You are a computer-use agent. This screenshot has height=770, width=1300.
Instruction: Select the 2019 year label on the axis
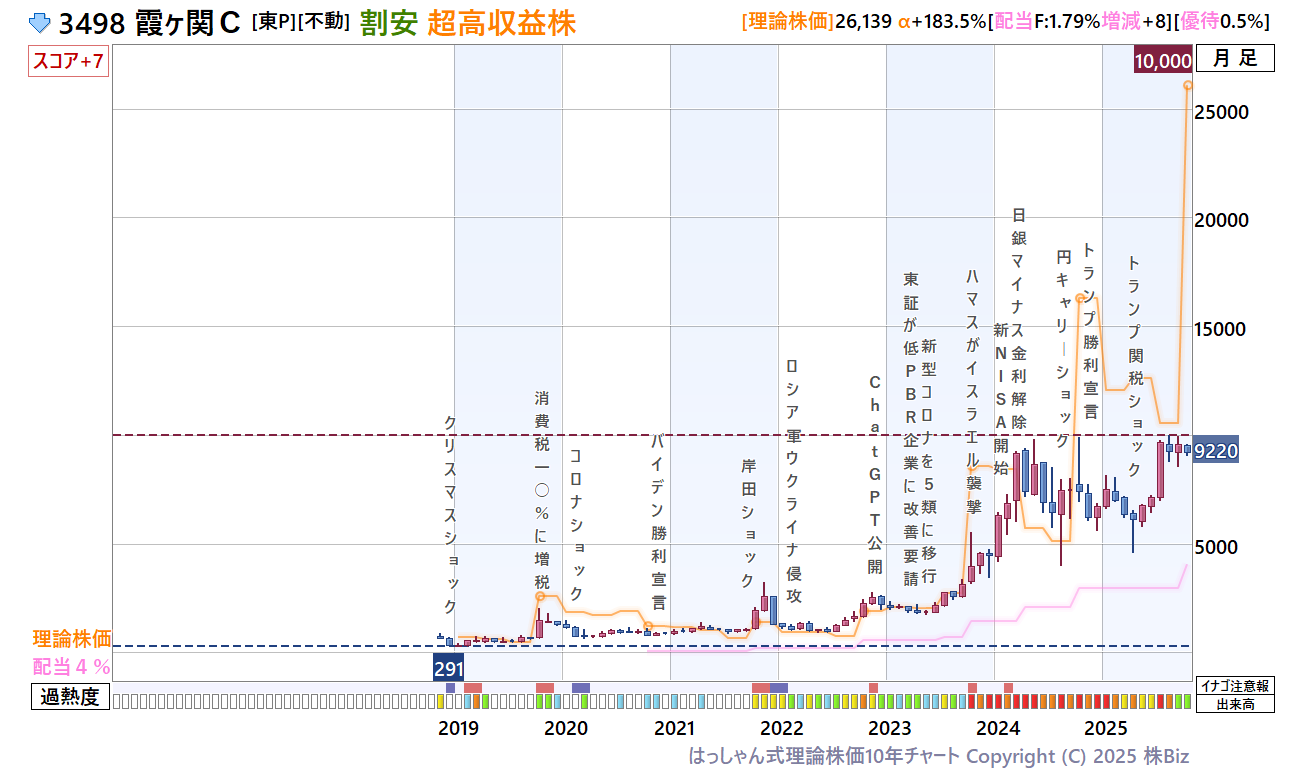click(458, 727)
